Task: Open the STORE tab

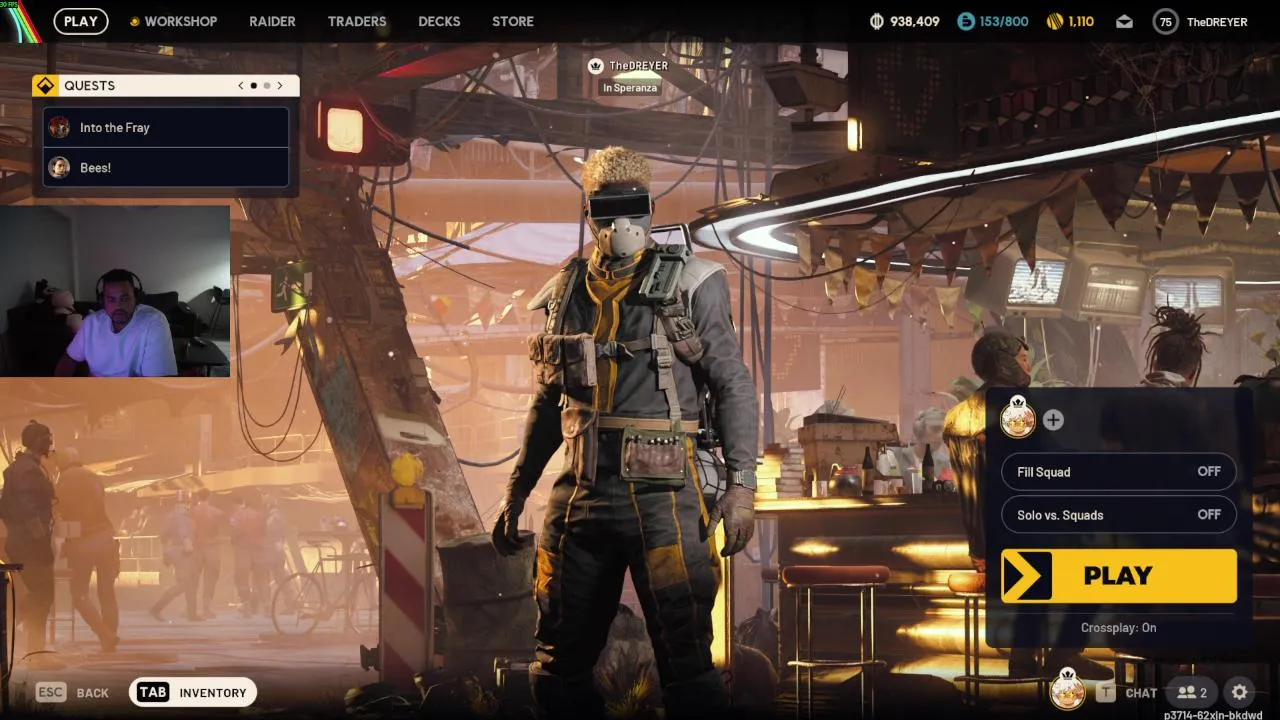Action: coord(513,21)
